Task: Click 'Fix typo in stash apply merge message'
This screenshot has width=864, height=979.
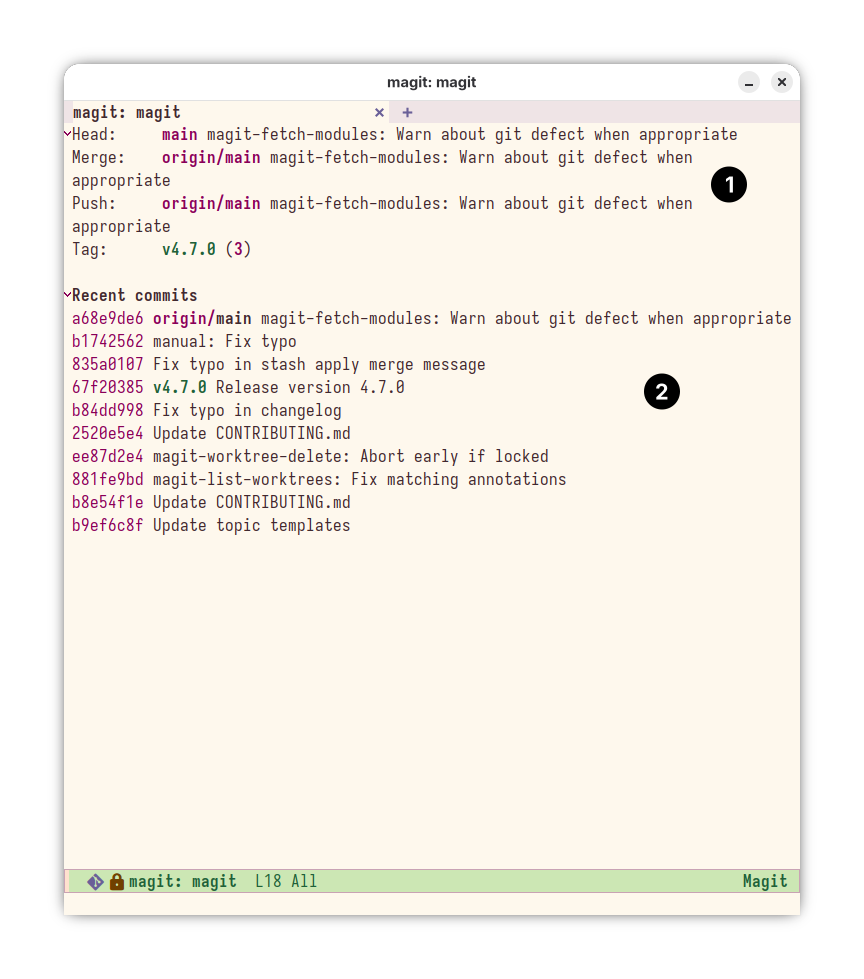Action: tap(319, 365)
